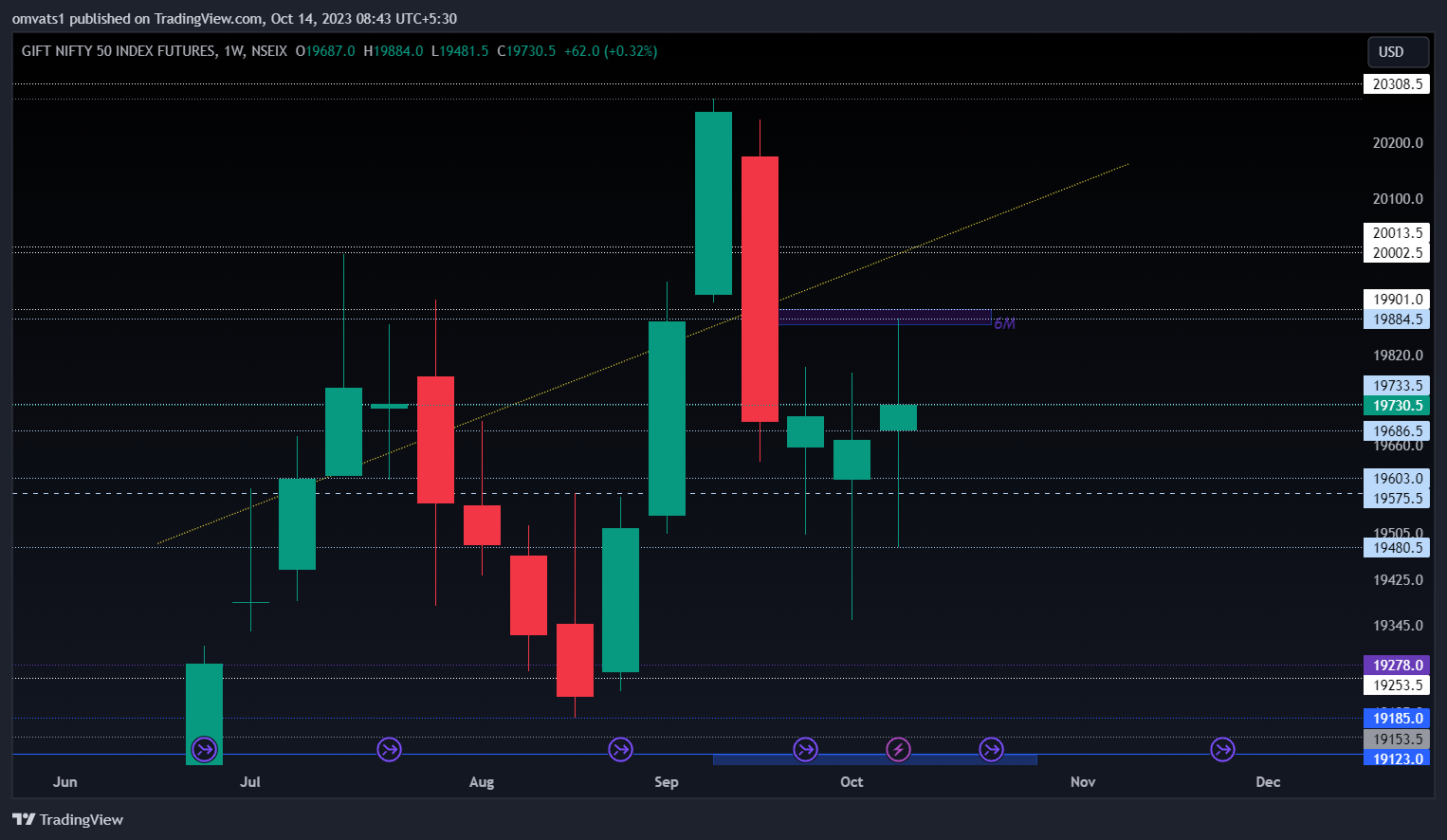Image resolution: width=1447 pixels, height=840 pixels.
Task: Click the 19345.0 price scale value
Action: point(1398,626)
